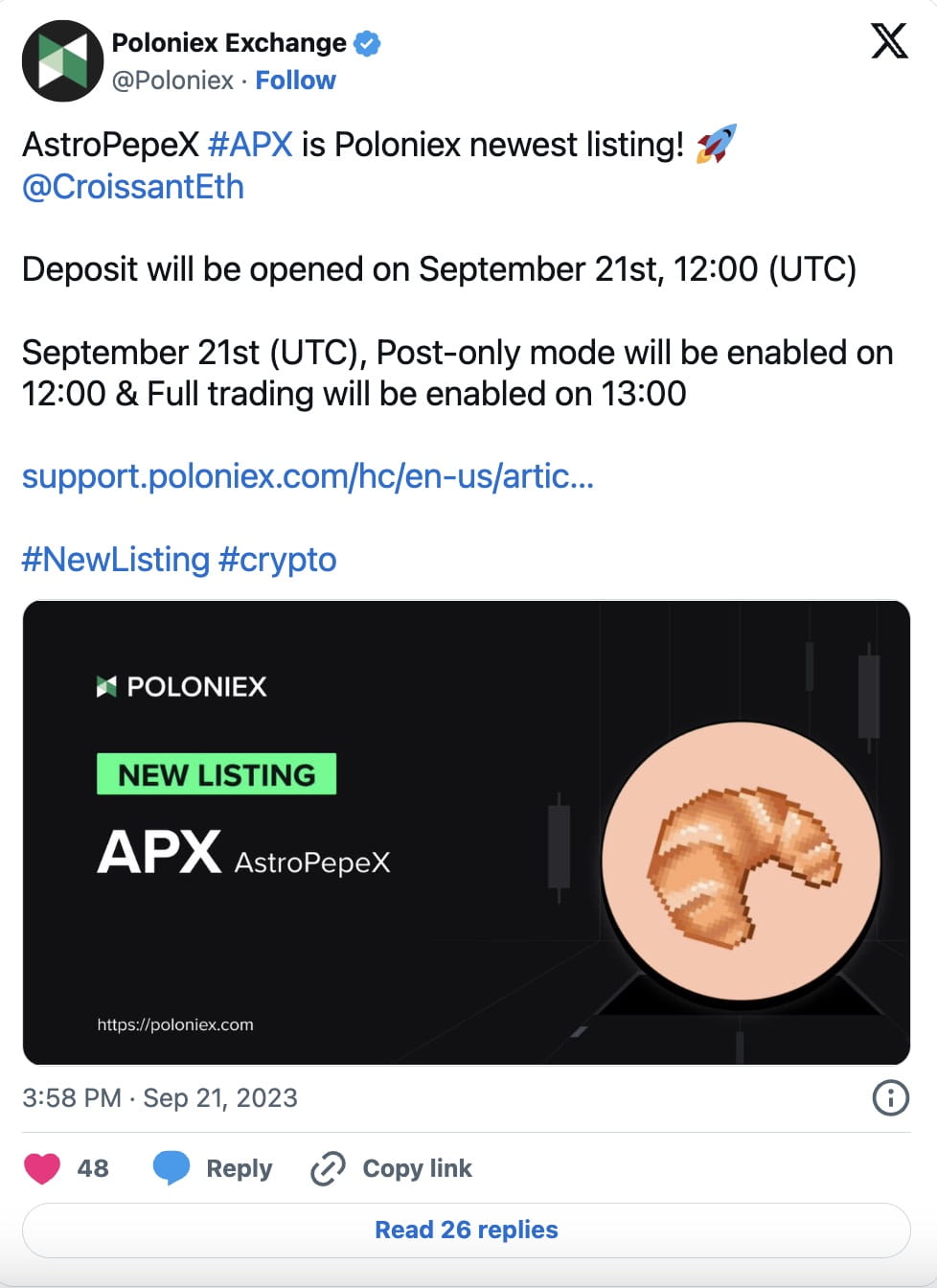Open the support.poloniex.com article link
The width and height of the screenshot is (937, 1288).
coord(309,476)
